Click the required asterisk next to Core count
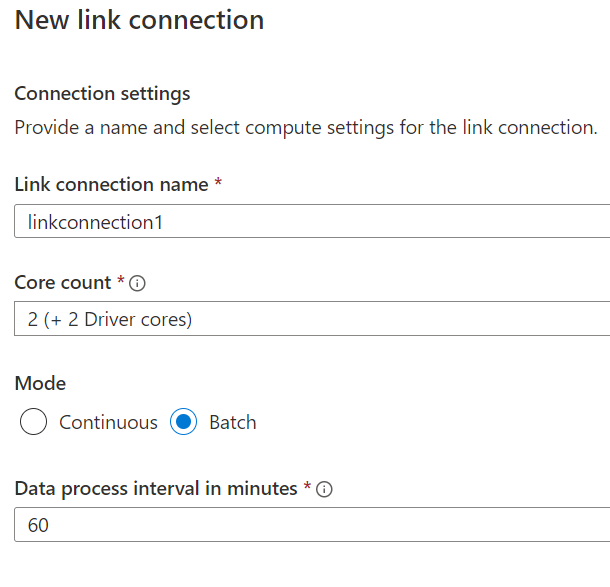The image size is (610, 587). (121, 280)
